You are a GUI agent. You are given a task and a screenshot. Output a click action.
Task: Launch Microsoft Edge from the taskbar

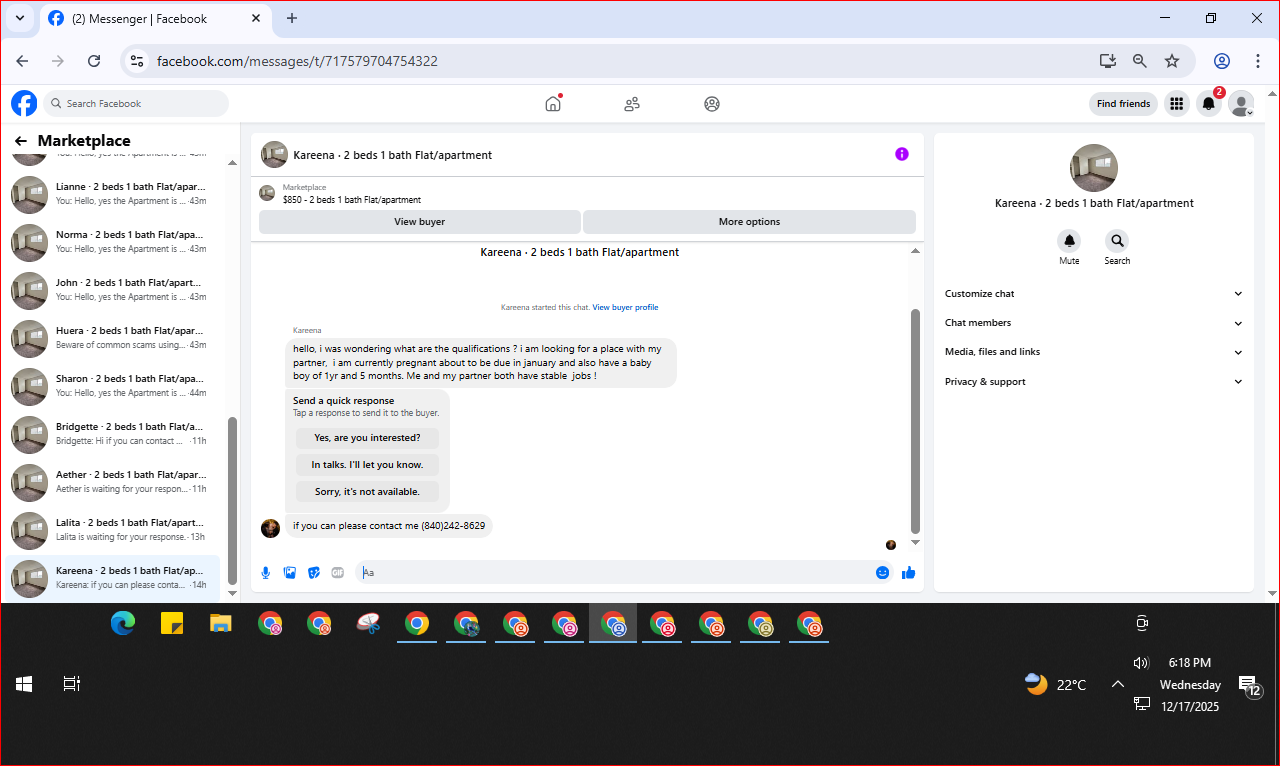pyautogui.click(x=123, y=624)
